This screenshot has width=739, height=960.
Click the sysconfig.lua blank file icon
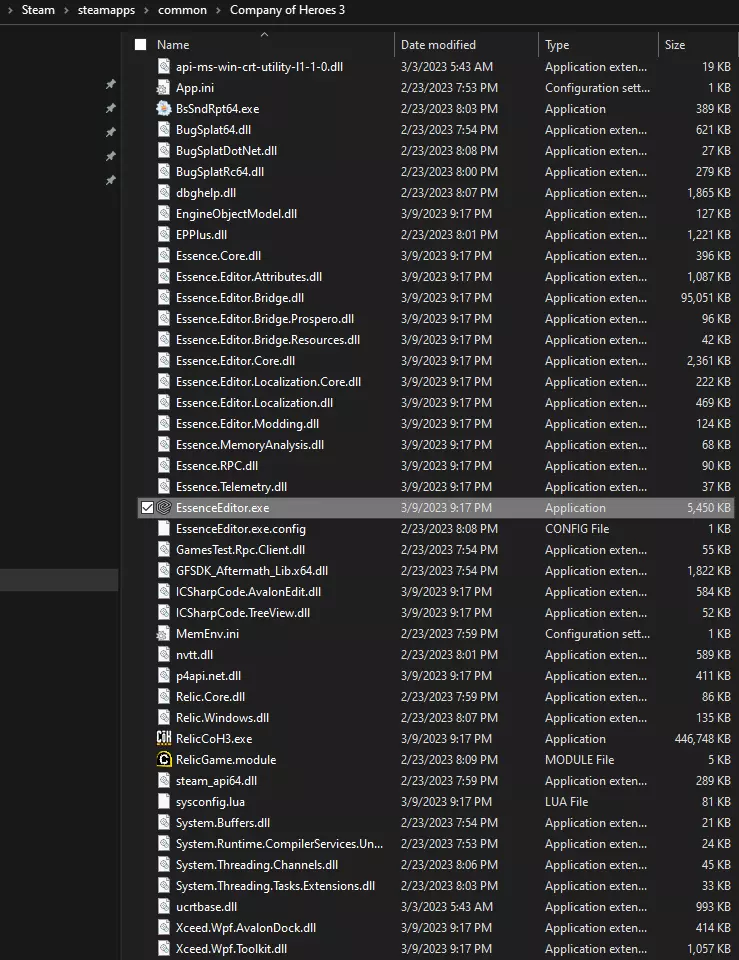[x=163, y=801]
